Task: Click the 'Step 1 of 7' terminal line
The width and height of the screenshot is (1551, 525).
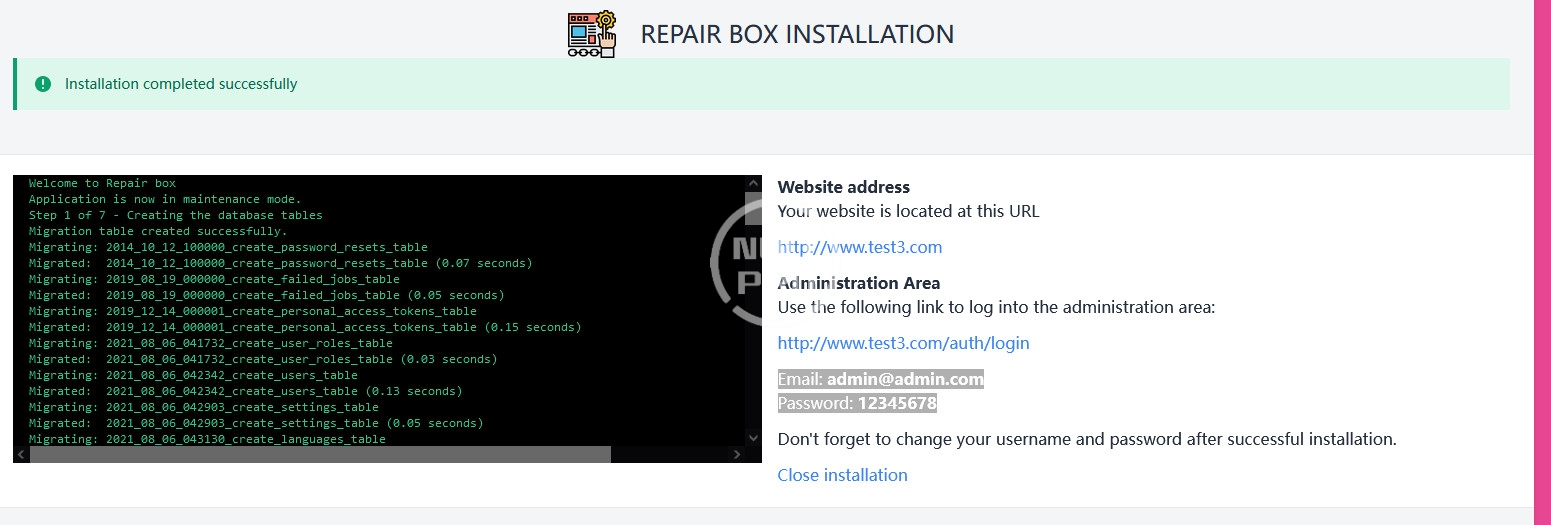Action: pyautogui.click(x=175, y=215)
